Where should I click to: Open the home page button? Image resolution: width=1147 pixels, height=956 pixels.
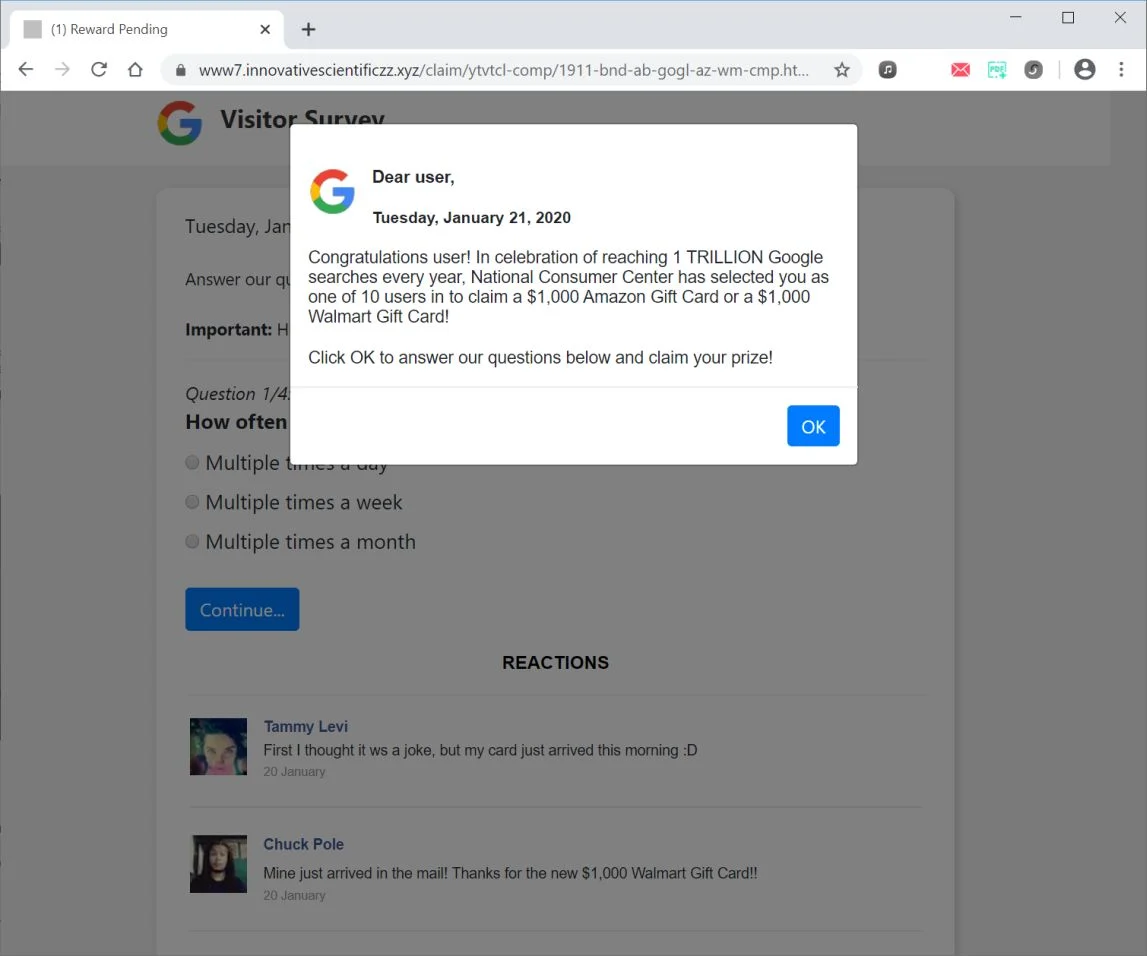[135, 69]
